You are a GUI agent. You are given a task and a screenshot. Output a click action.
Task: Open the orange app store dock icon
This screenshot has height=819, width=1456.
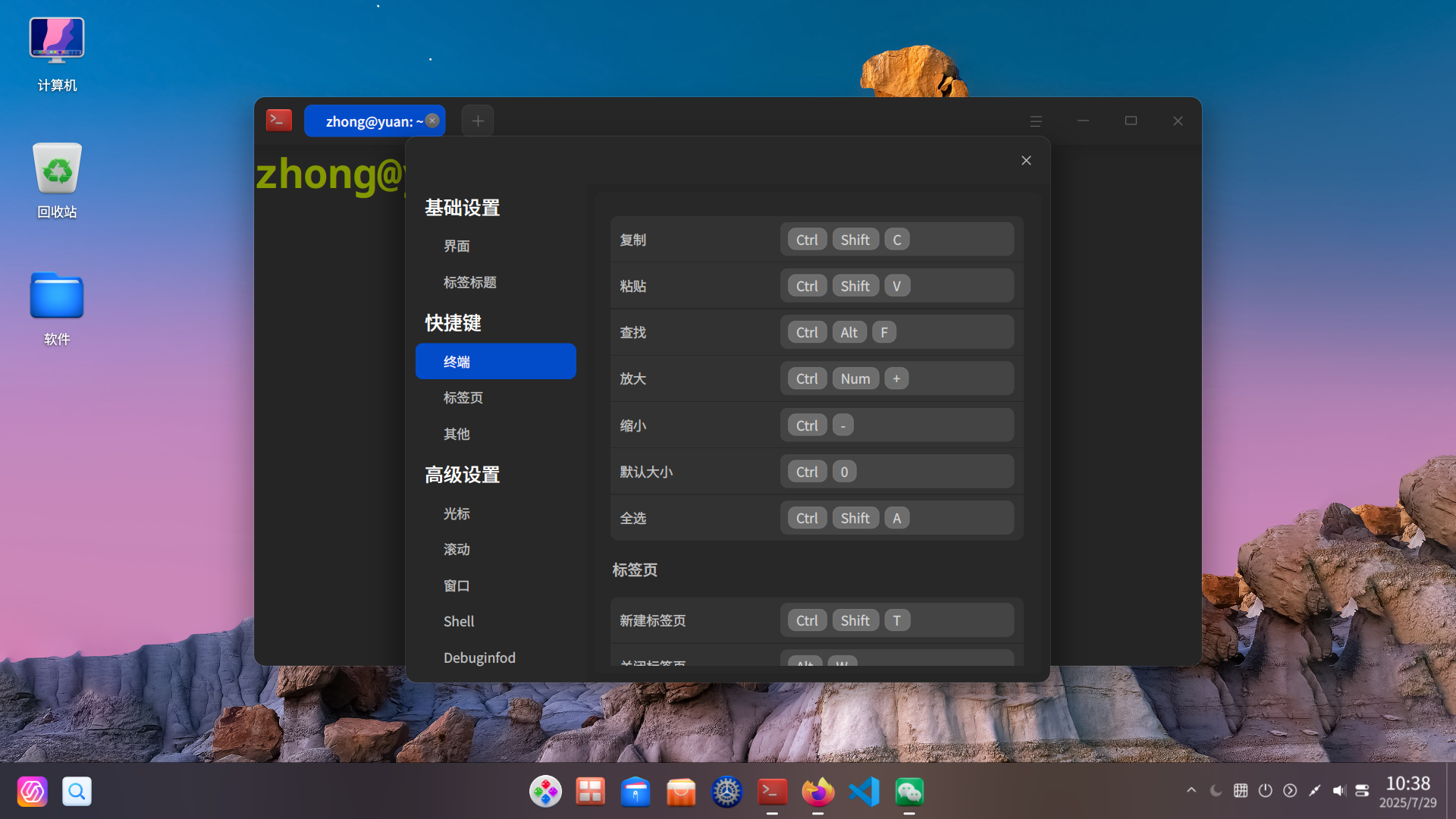tap(681, 792)
